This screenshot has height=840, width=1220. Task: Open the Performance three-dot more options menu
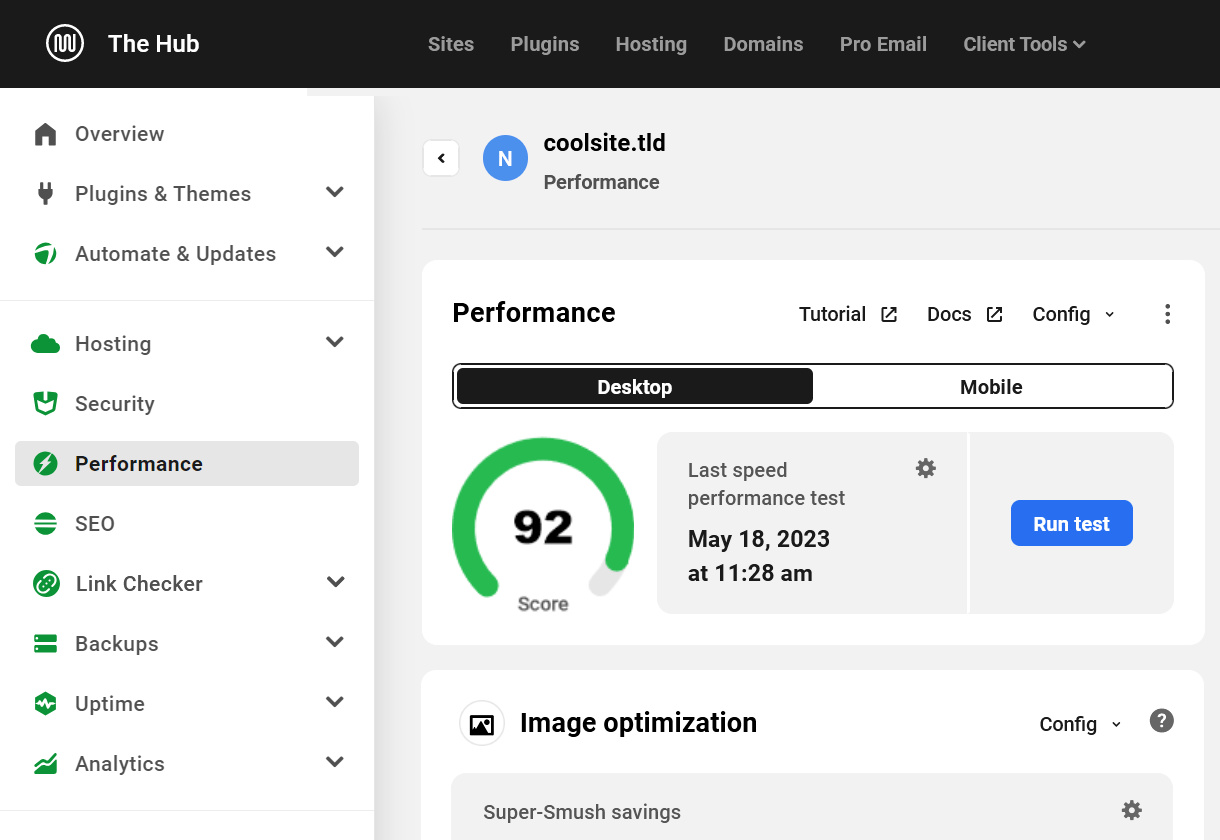coord(1167,314)
